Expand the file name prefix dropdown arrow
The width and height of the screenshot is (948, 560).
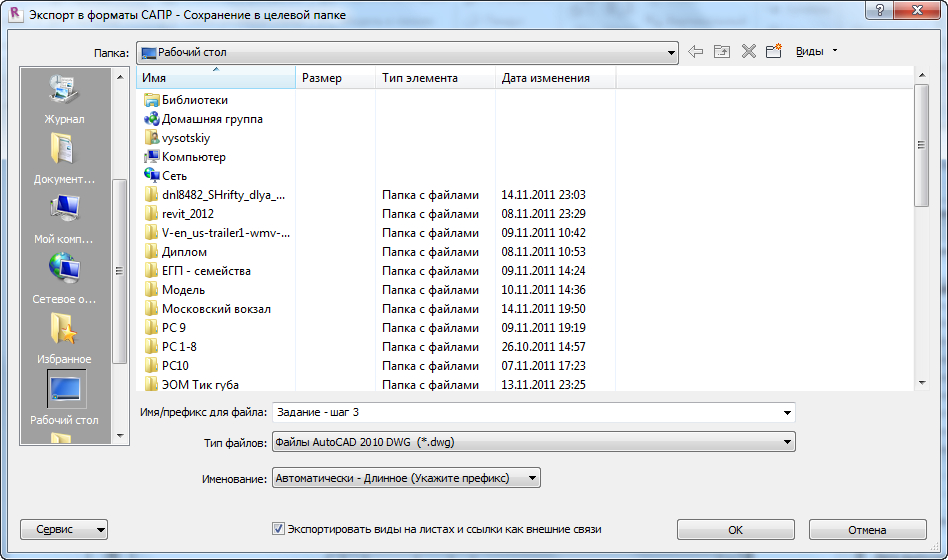click(787, 413)
